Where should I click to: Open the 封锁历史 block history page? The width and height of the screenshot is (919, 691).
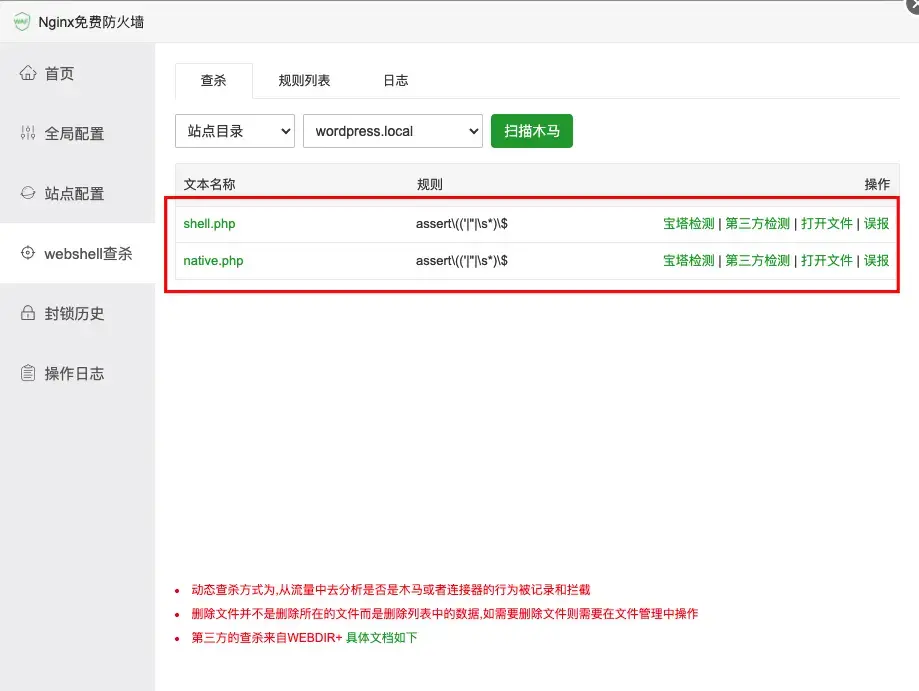pyautogui.click(x=75, y=313)
